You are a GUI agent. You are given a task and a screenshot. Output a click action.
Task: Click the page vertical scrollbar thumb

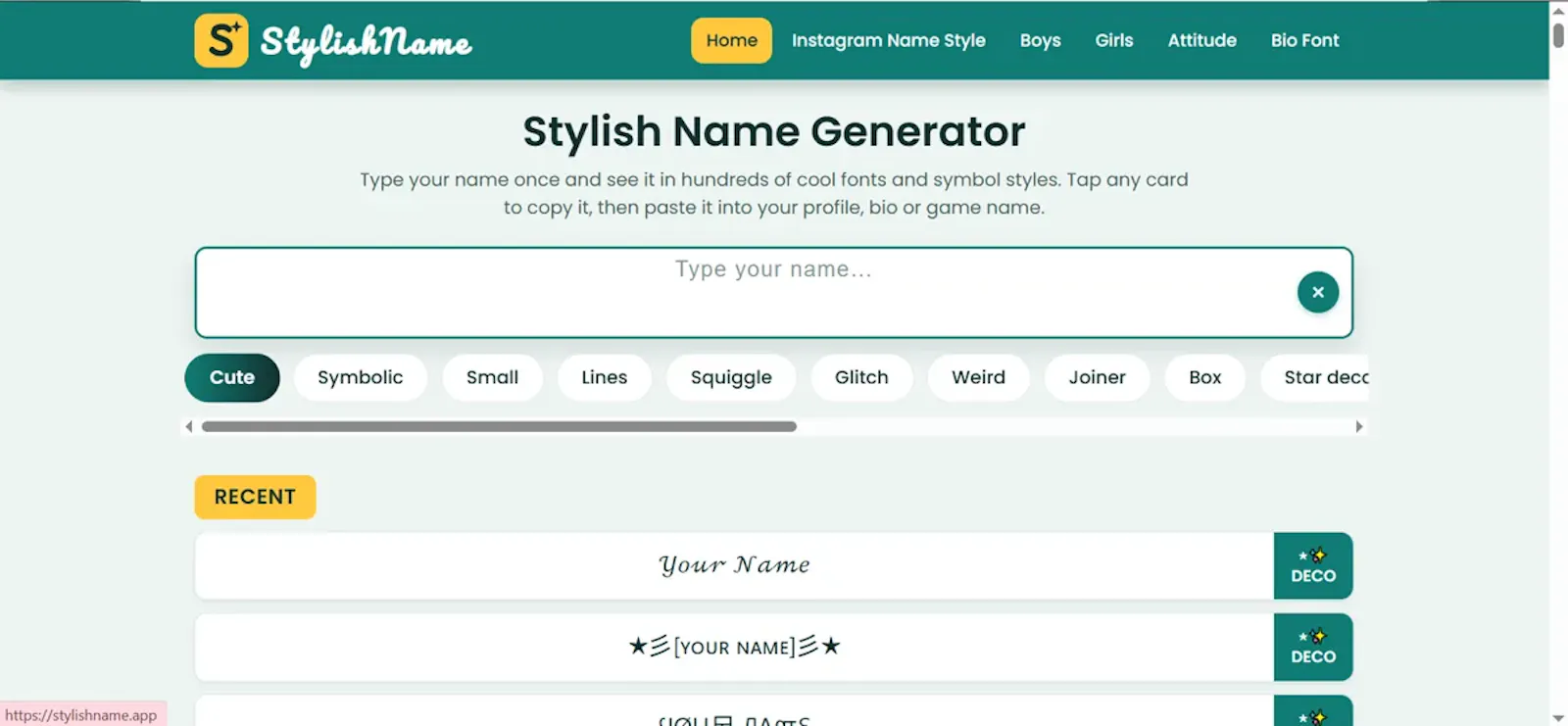1558,34
